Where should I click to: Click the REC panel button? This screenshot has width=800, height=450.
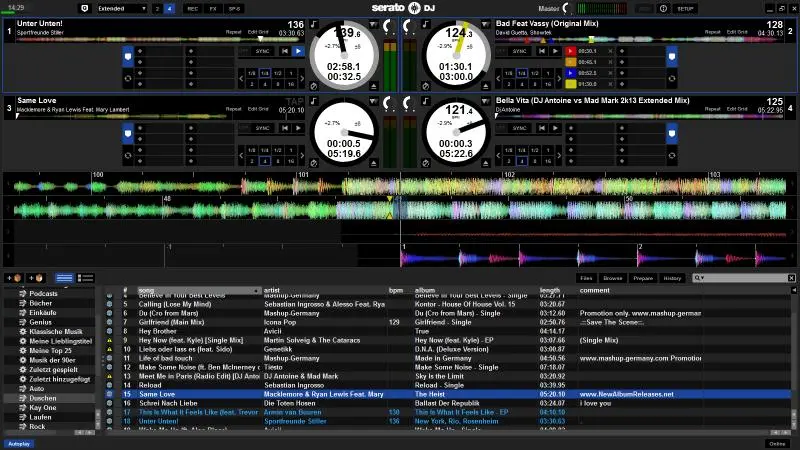pyautogui.click(x=192, y=8)
